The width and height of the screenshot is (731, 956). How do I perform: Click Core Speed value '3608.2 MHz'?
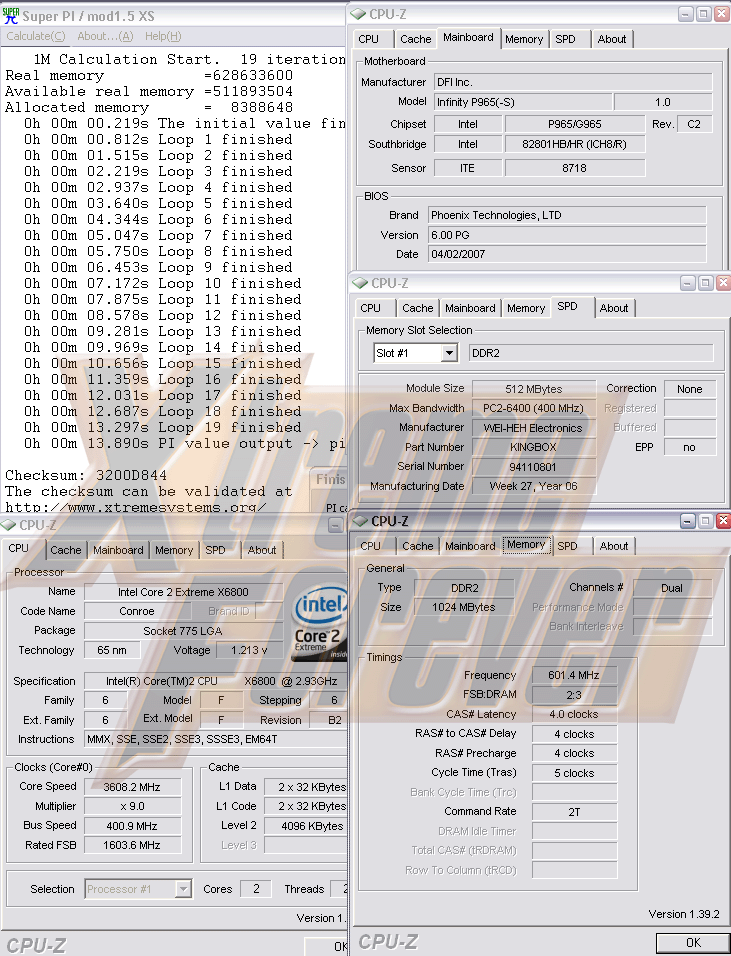click(132, 787)
